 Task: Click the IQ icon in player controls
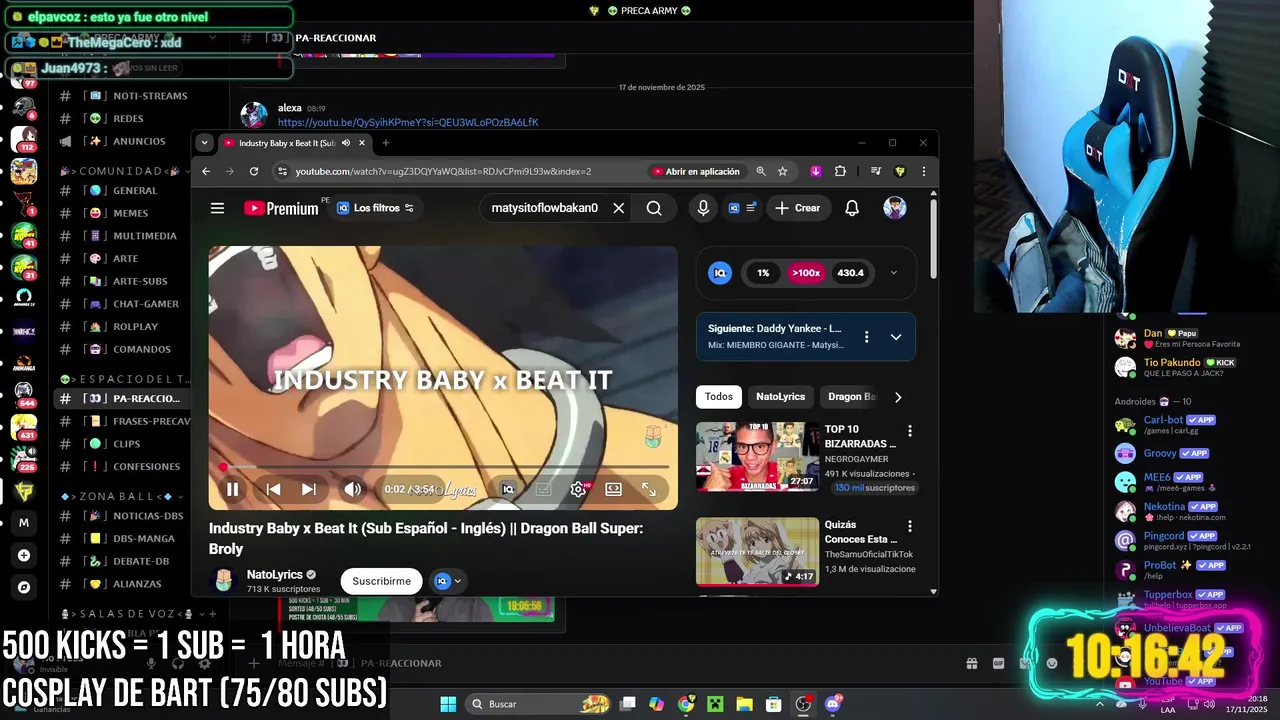point(508,489)
